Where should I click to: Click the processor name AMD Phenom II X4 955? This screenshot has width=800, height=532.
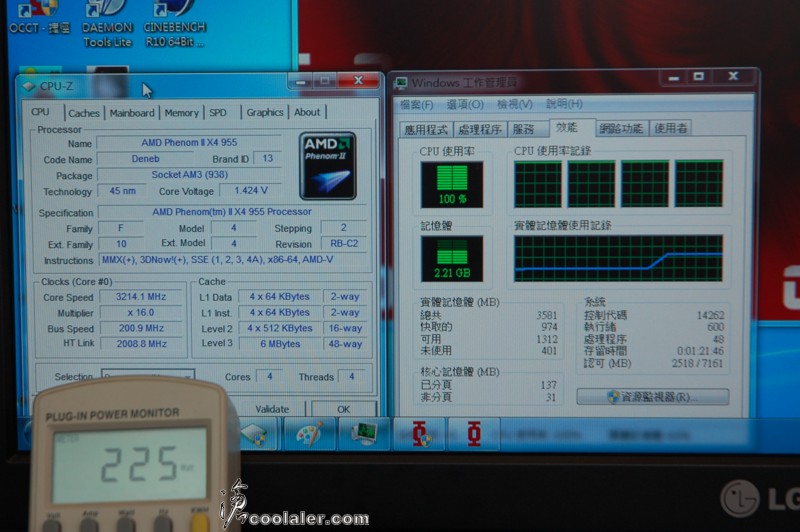[x=189, y=142]
